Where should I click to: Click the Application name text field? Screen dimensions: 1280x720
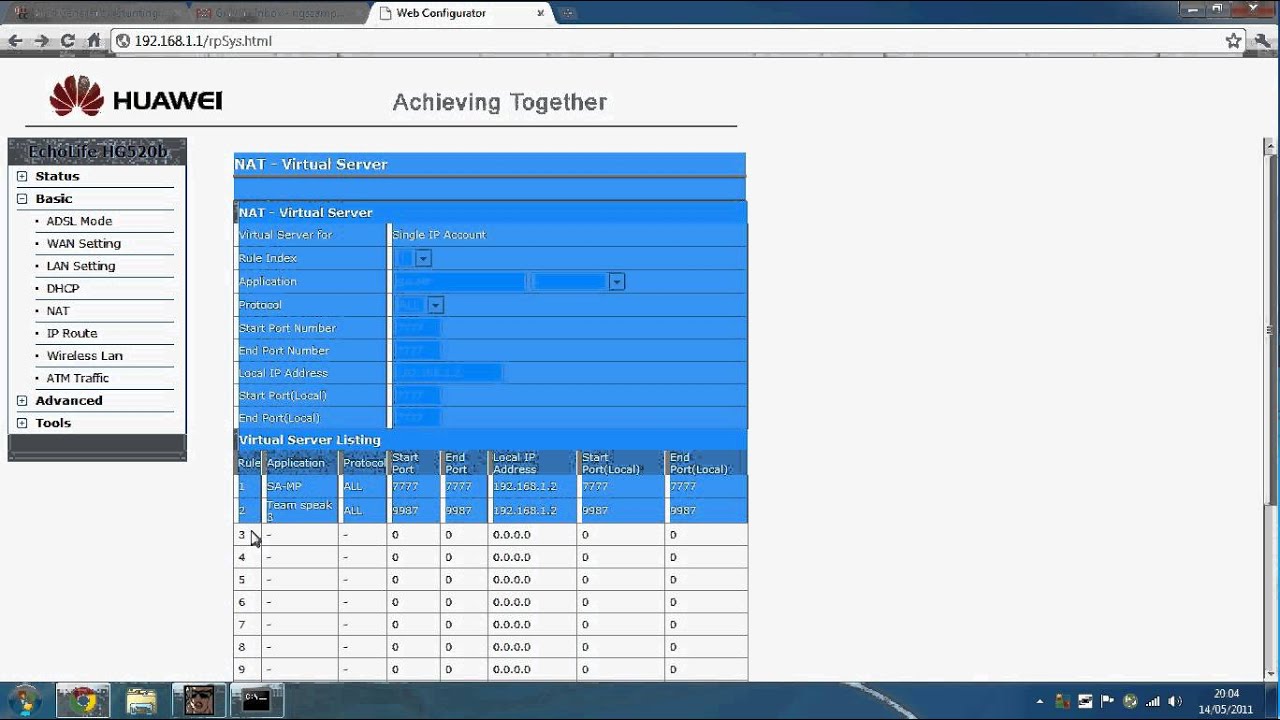[x=460, y=282]
